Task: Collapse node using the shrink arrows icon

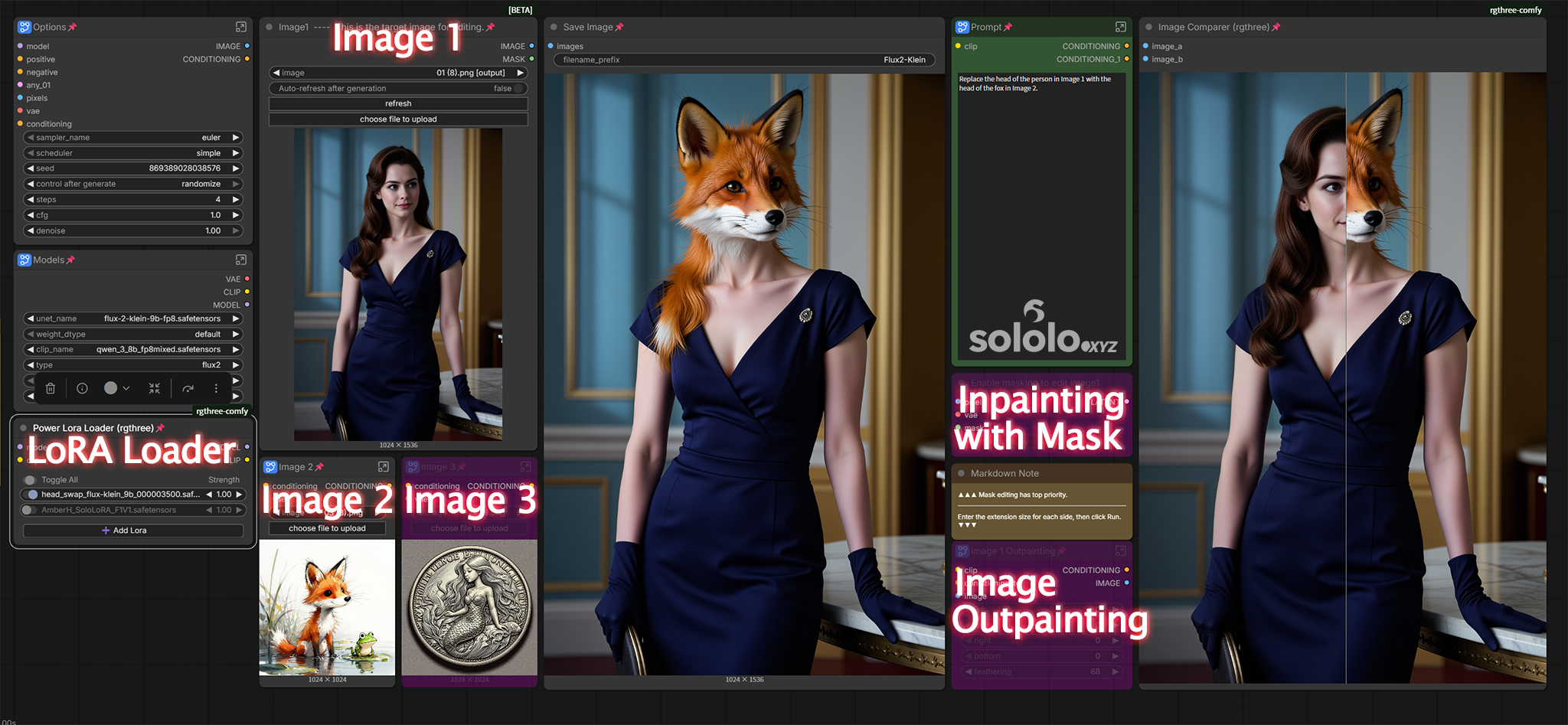Action: (155, 388)
